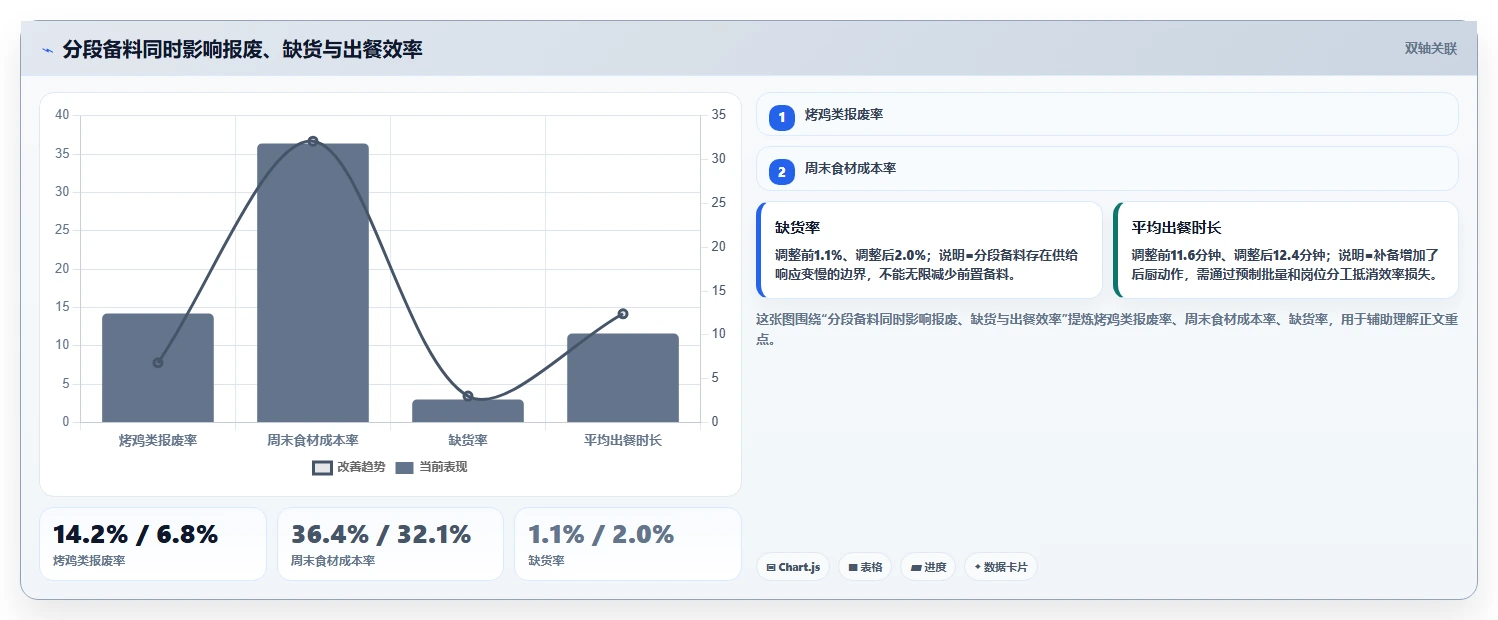Click the trend line point over 烤鸡类报废率
Viewport: 1498px width, 620px height.
click(x=158, y=363)
